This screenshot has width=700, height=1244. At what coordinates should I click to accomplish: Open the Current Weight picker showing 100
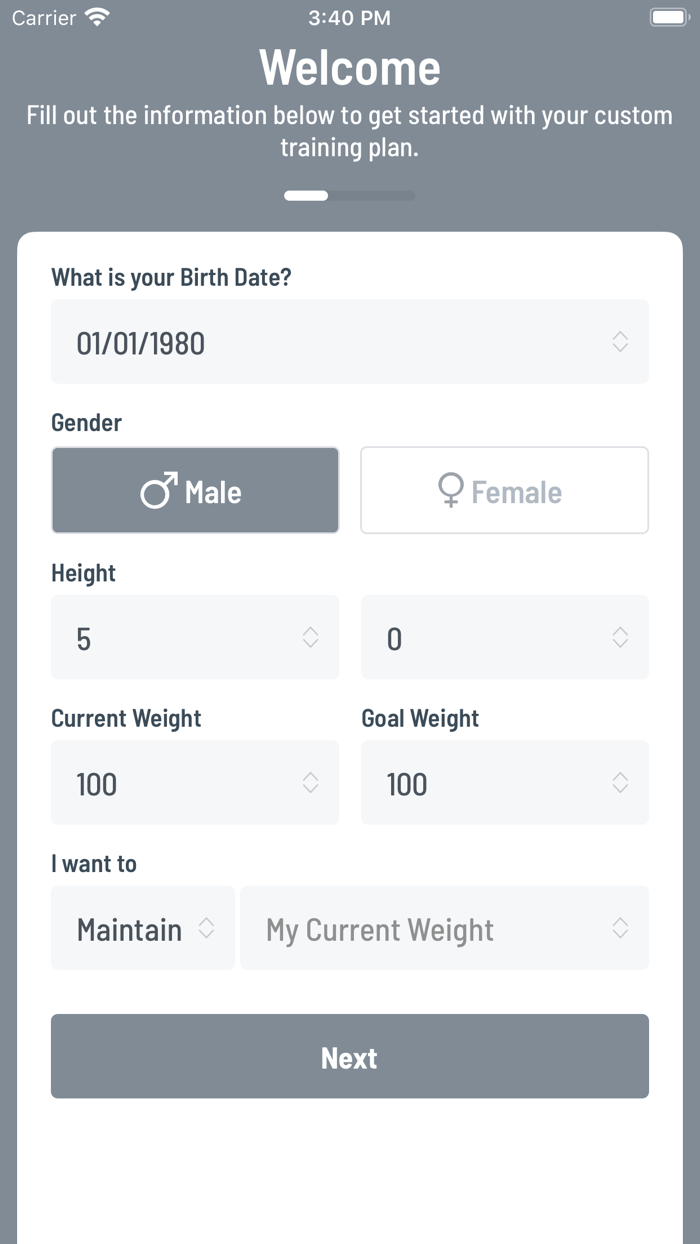click(x=195, y=783)
